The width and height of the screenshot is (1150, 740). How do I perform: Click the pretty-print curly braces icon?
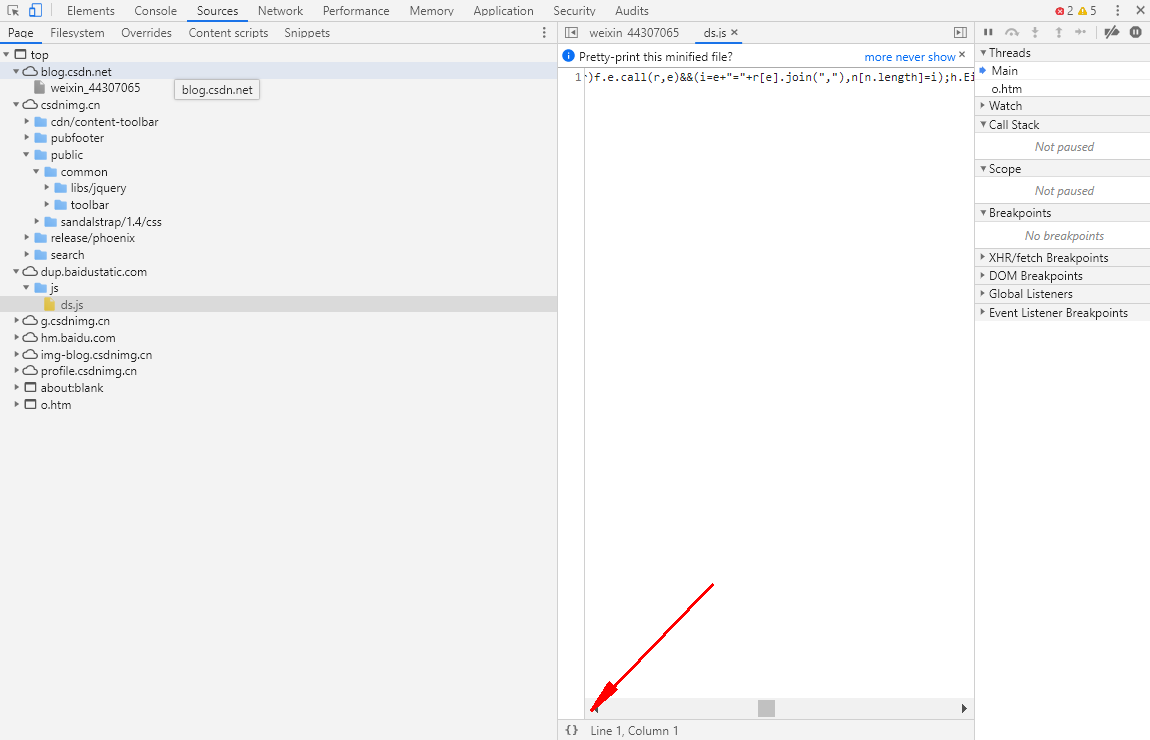coord(571,730)
